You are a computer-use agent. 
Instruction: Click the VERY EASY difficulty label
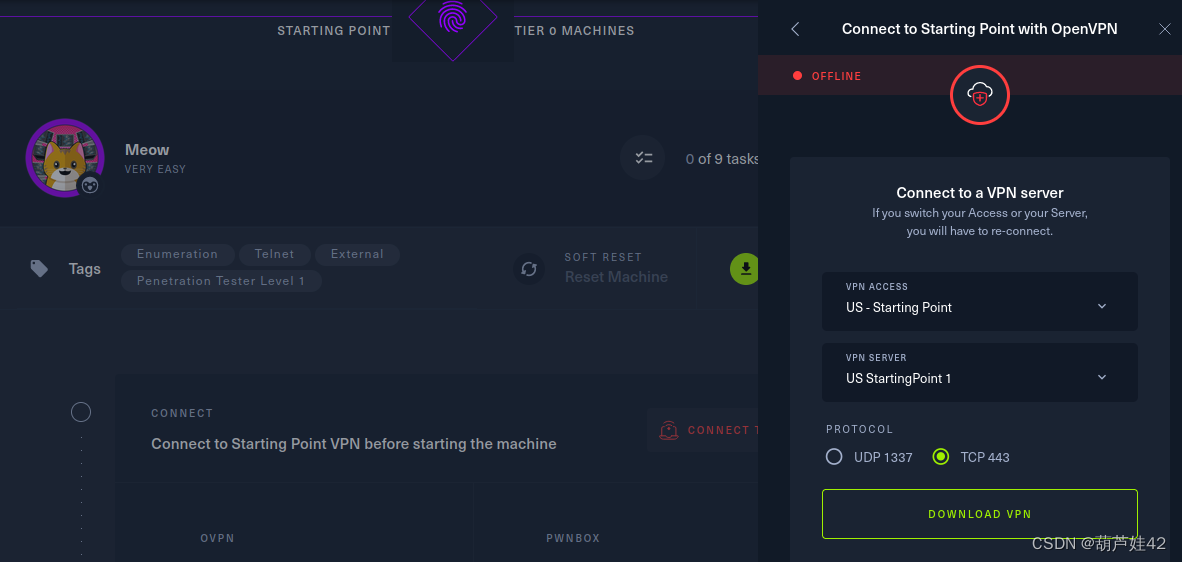(x=155, y=170)
